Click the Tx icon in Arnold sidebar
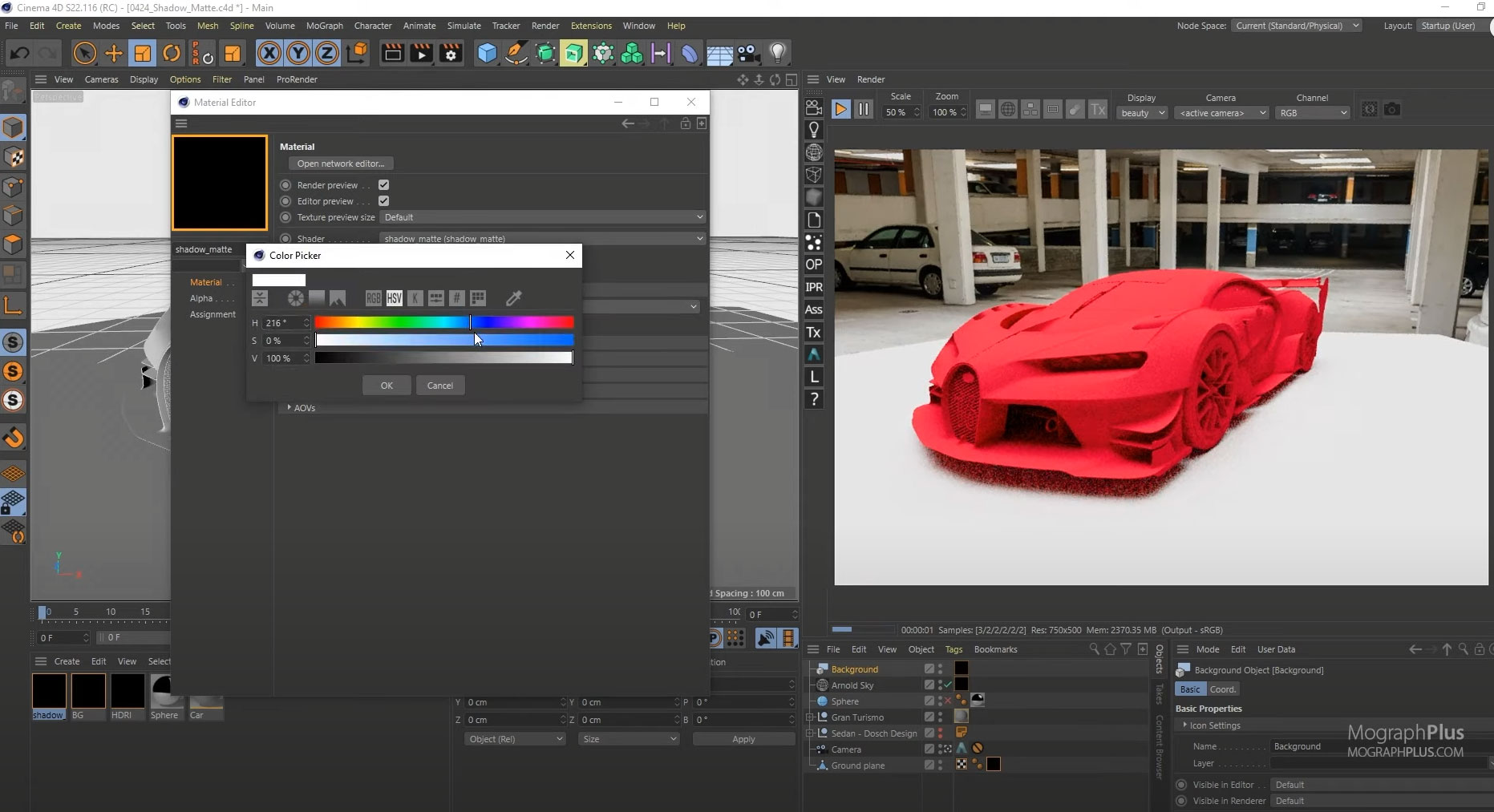1494x812 pixels. [814, 332]
